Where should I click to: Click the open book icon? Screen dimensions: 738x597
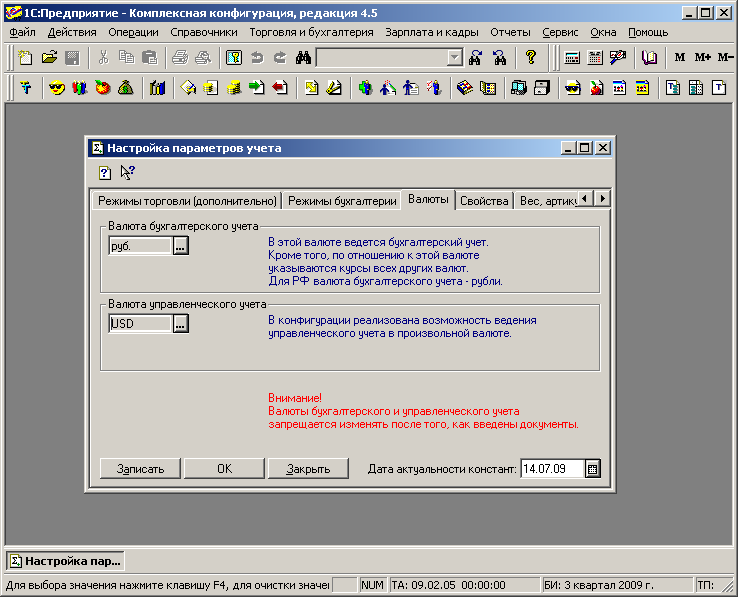649,57
